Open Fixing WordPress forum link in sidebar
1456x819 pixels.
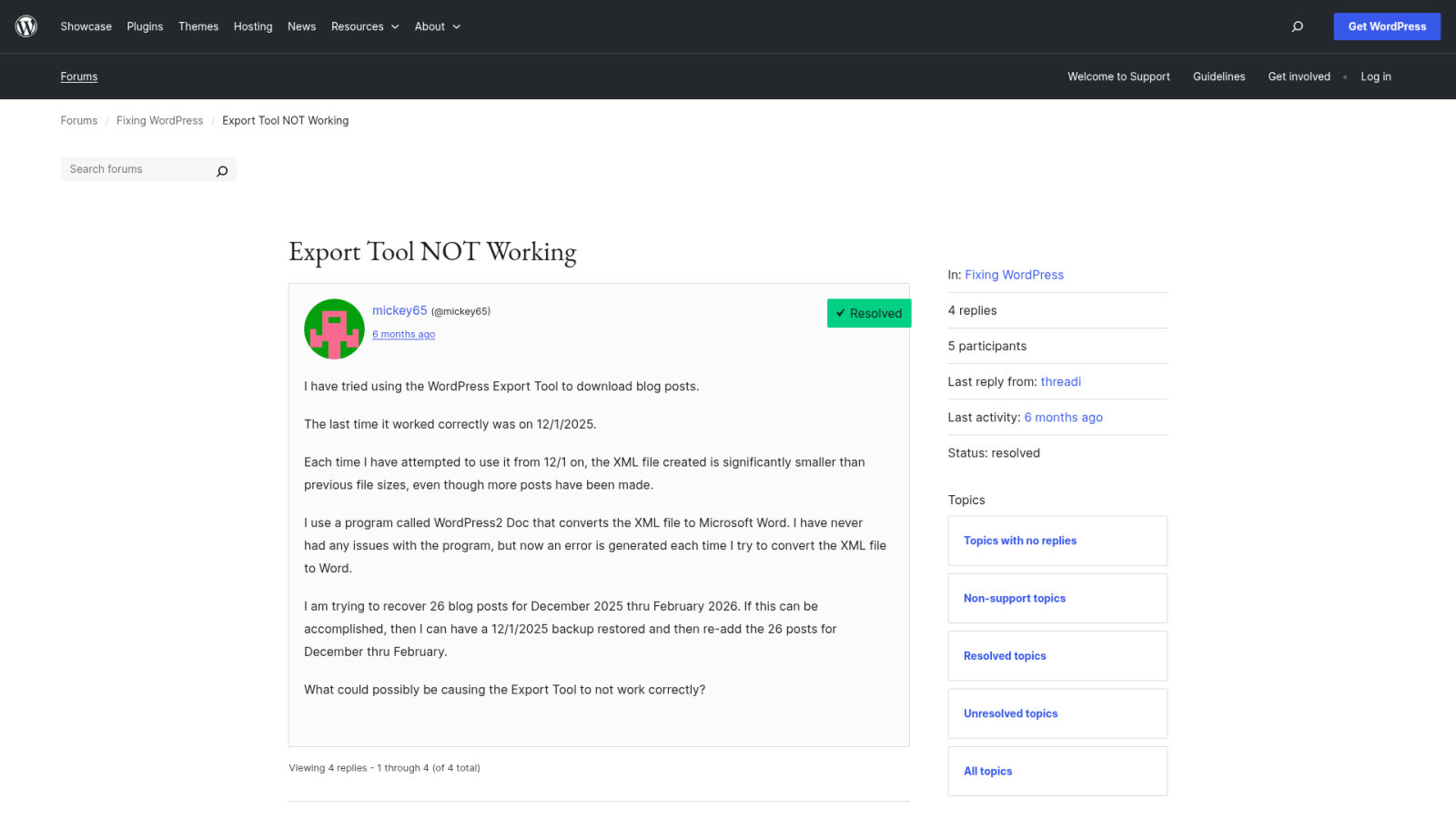click(1015, 275)
